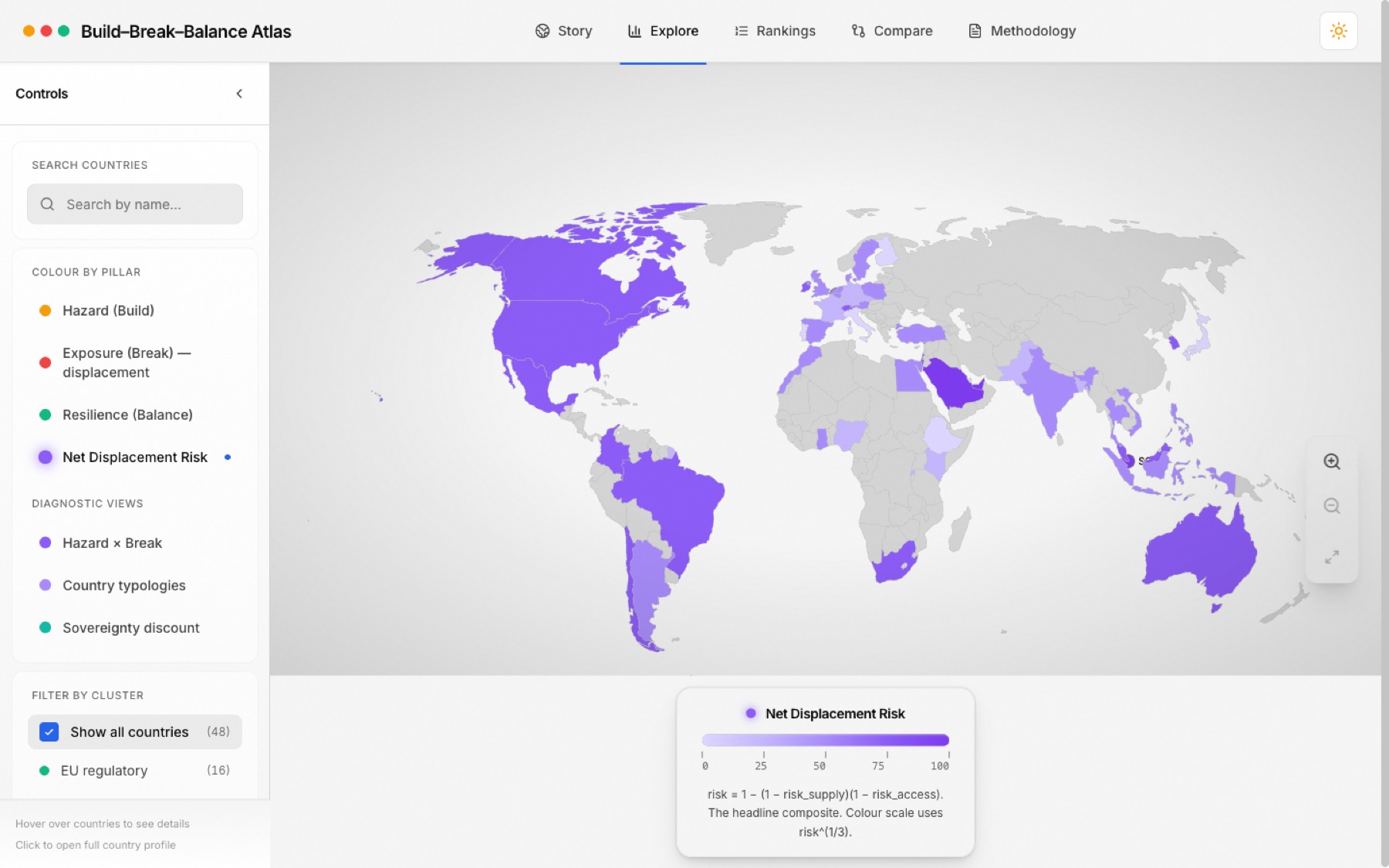Click the purple dot in legend title
This screenshot has height=868, width=1389.
pos(751,713)
